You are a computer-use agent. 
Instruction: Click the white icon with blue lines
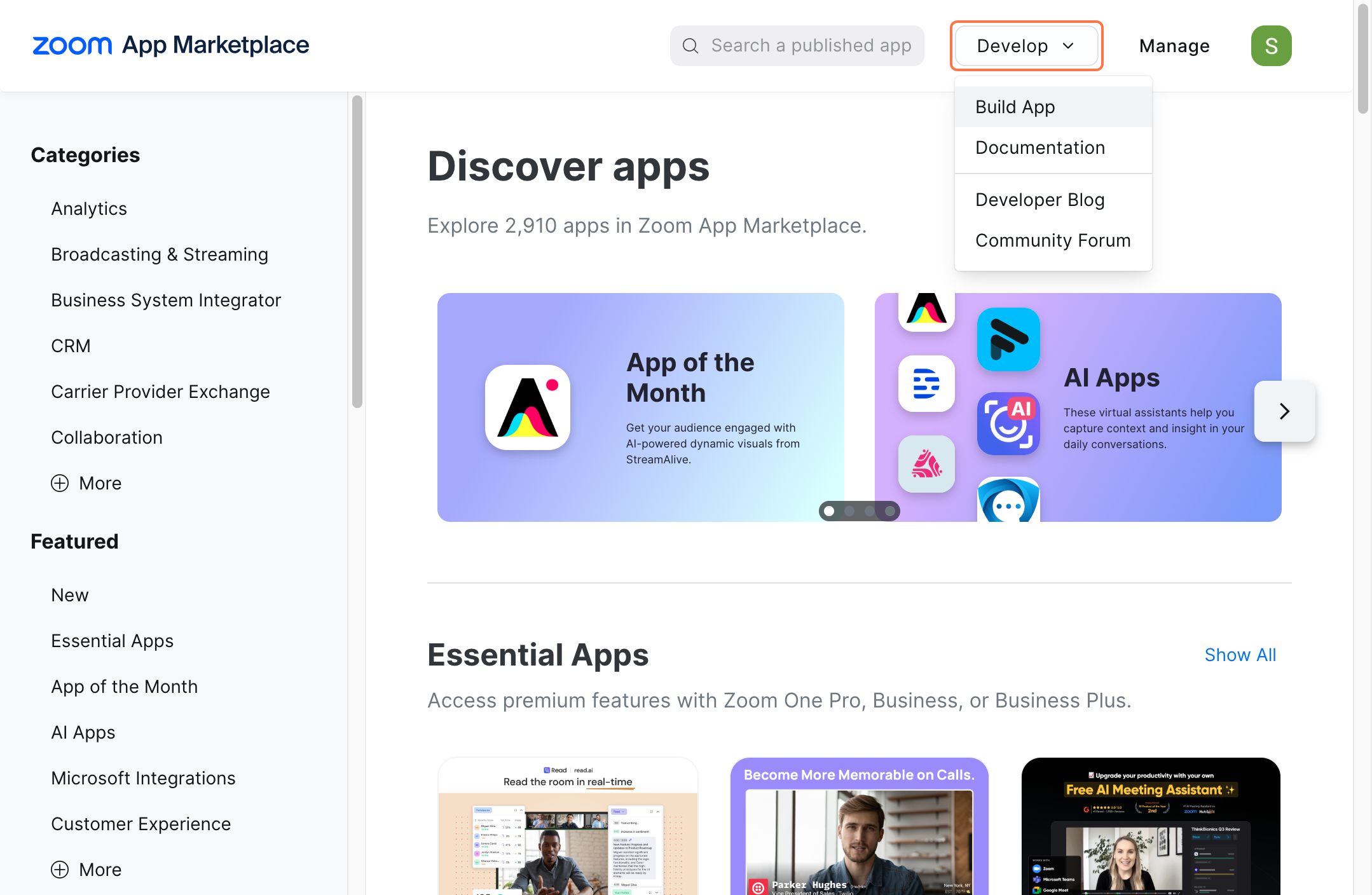pyautogui.click(x=926, y=383)
